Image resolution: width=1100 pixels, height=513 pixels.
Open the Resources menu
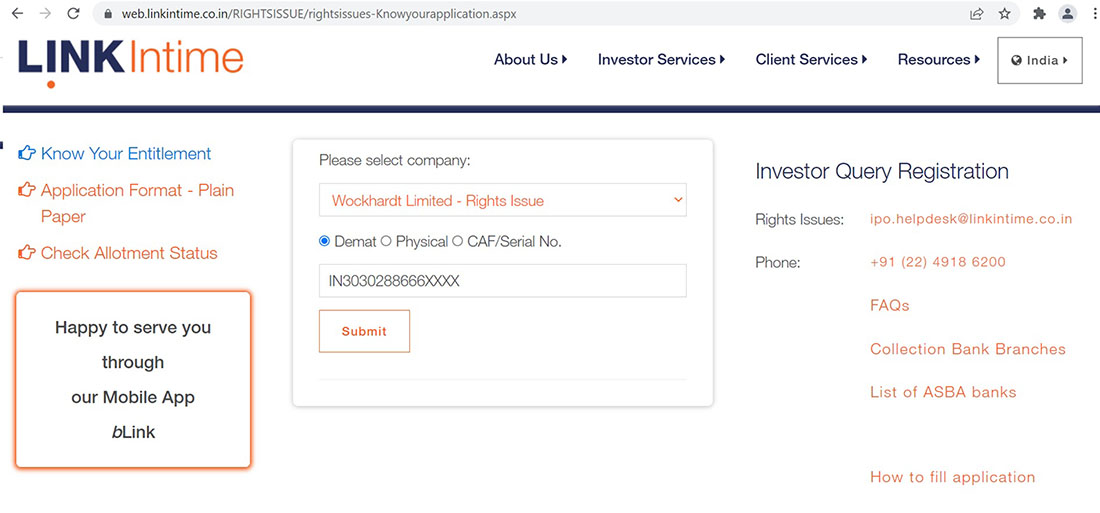[x=939, y=60]
